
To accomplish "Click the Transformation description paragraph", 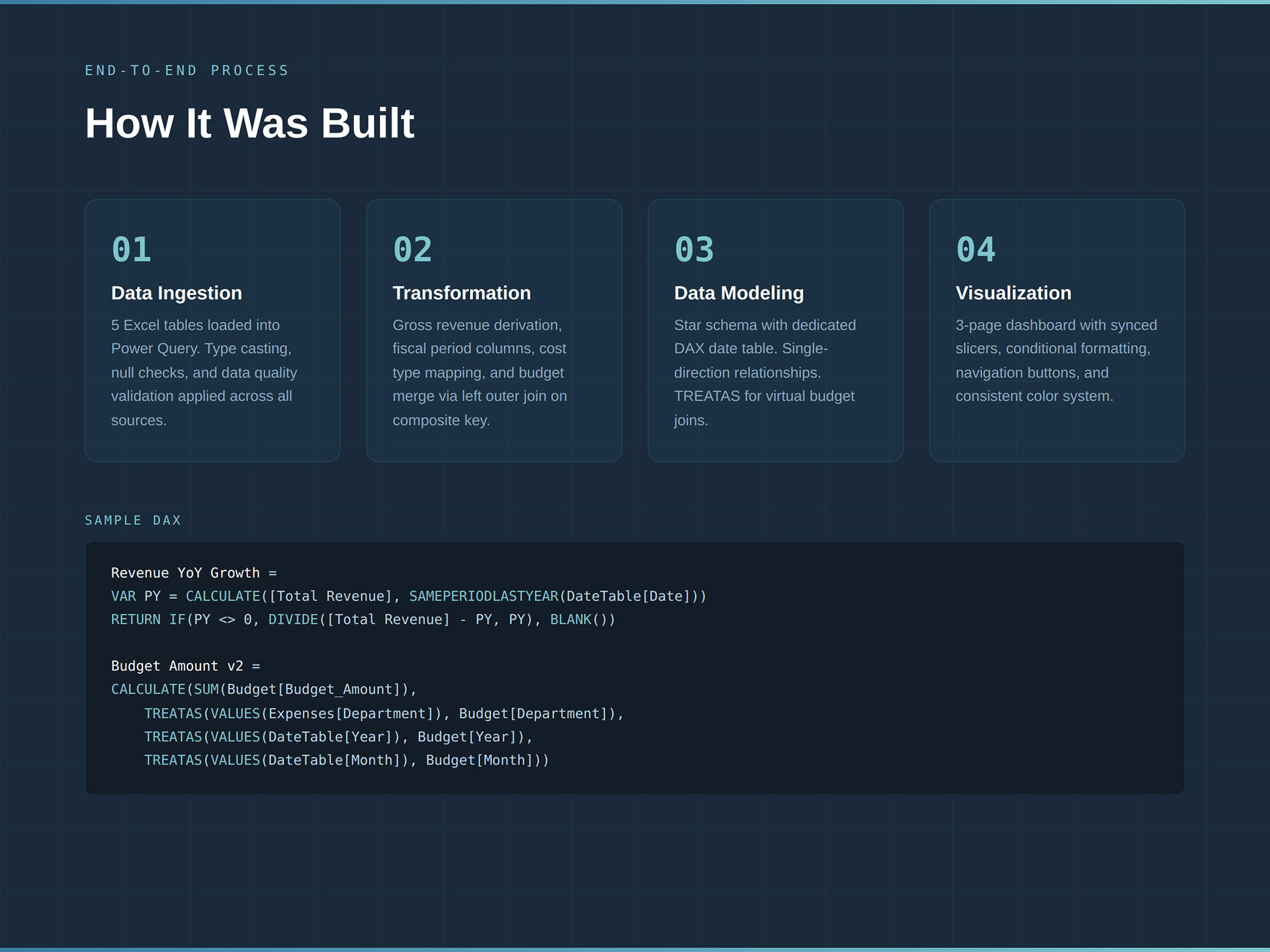I will coord(480,372).
